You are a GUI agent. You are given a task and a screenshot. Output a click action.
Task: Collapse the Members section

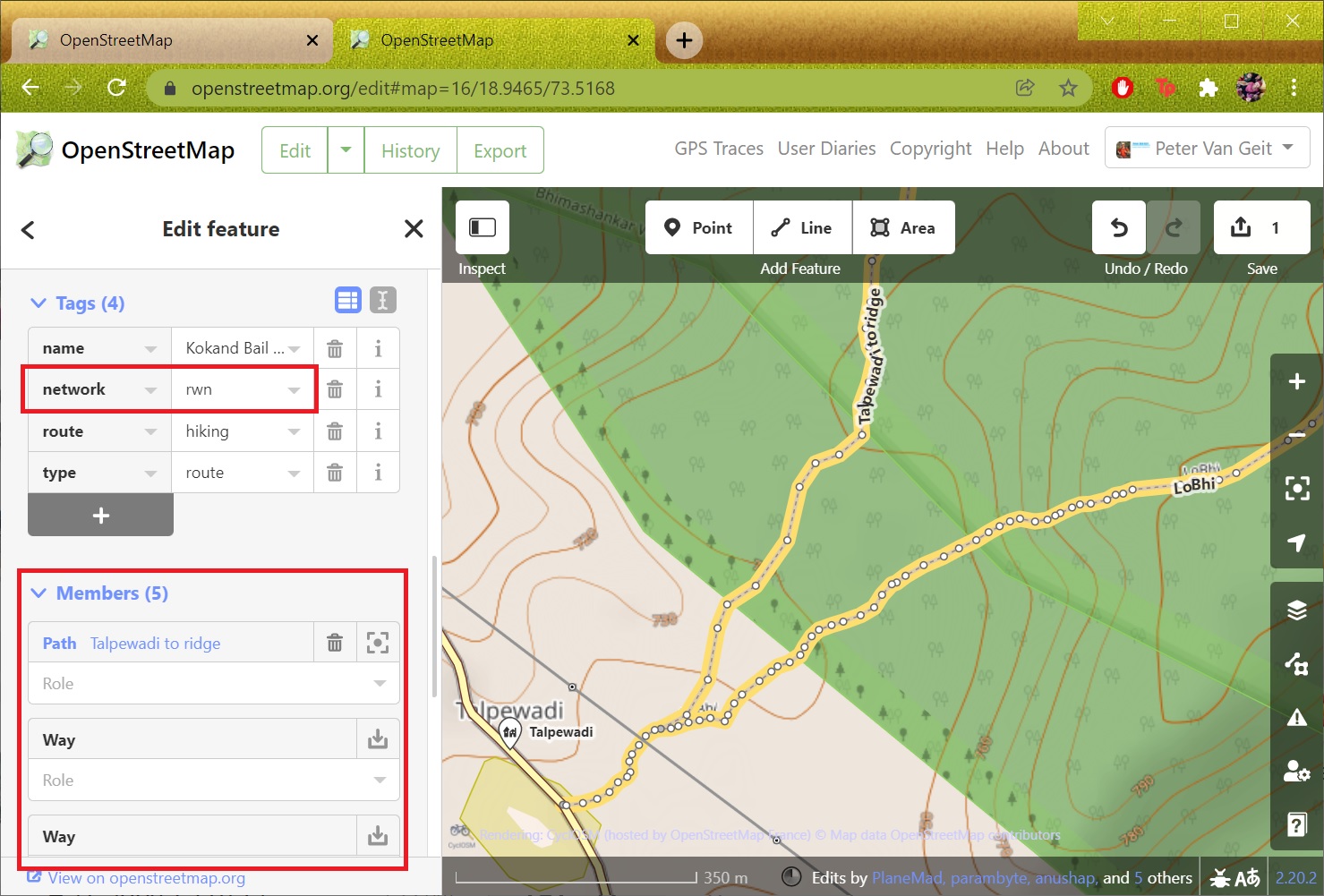[99, 593]
